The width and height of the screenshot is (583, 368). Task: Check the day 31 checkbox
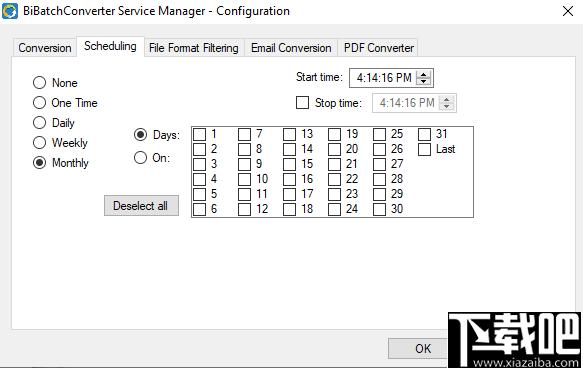[424, 134]
